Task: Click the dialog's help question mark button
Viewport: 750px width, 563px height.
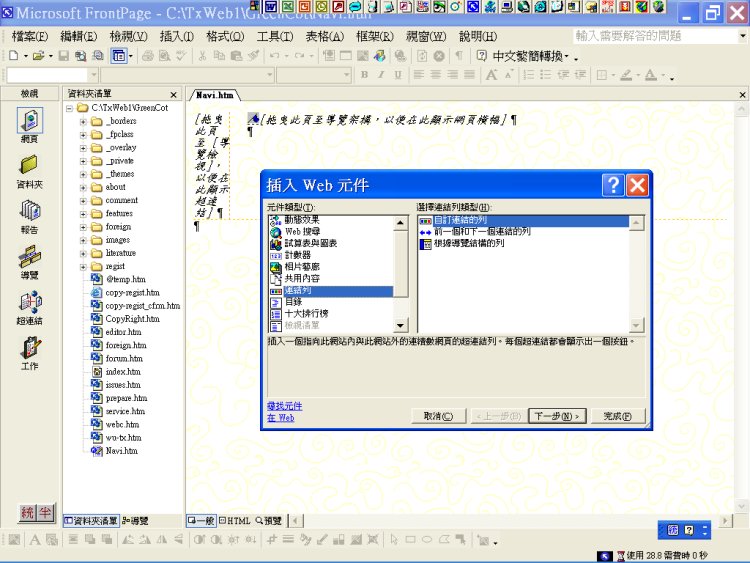Action: (x=613, y=184)
